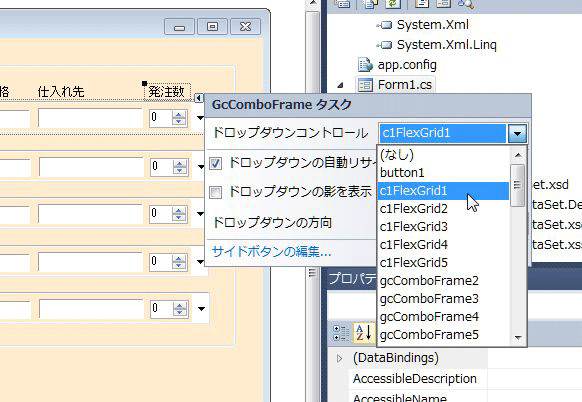The height and width of the screenshot is (402, 582).
Task: Open third row's combo frame dropdown arrow
Action: pos(200,214)
